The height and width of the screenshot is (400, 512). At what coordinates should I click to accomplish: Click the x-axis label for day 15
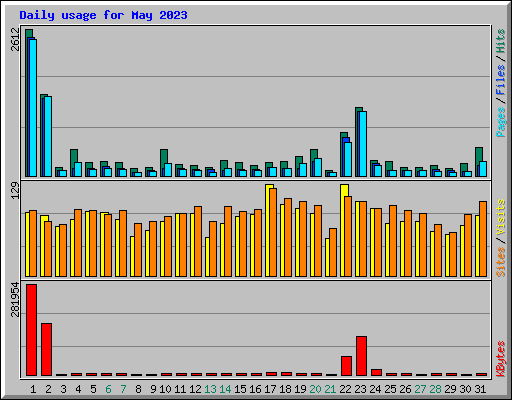[240, 389]
